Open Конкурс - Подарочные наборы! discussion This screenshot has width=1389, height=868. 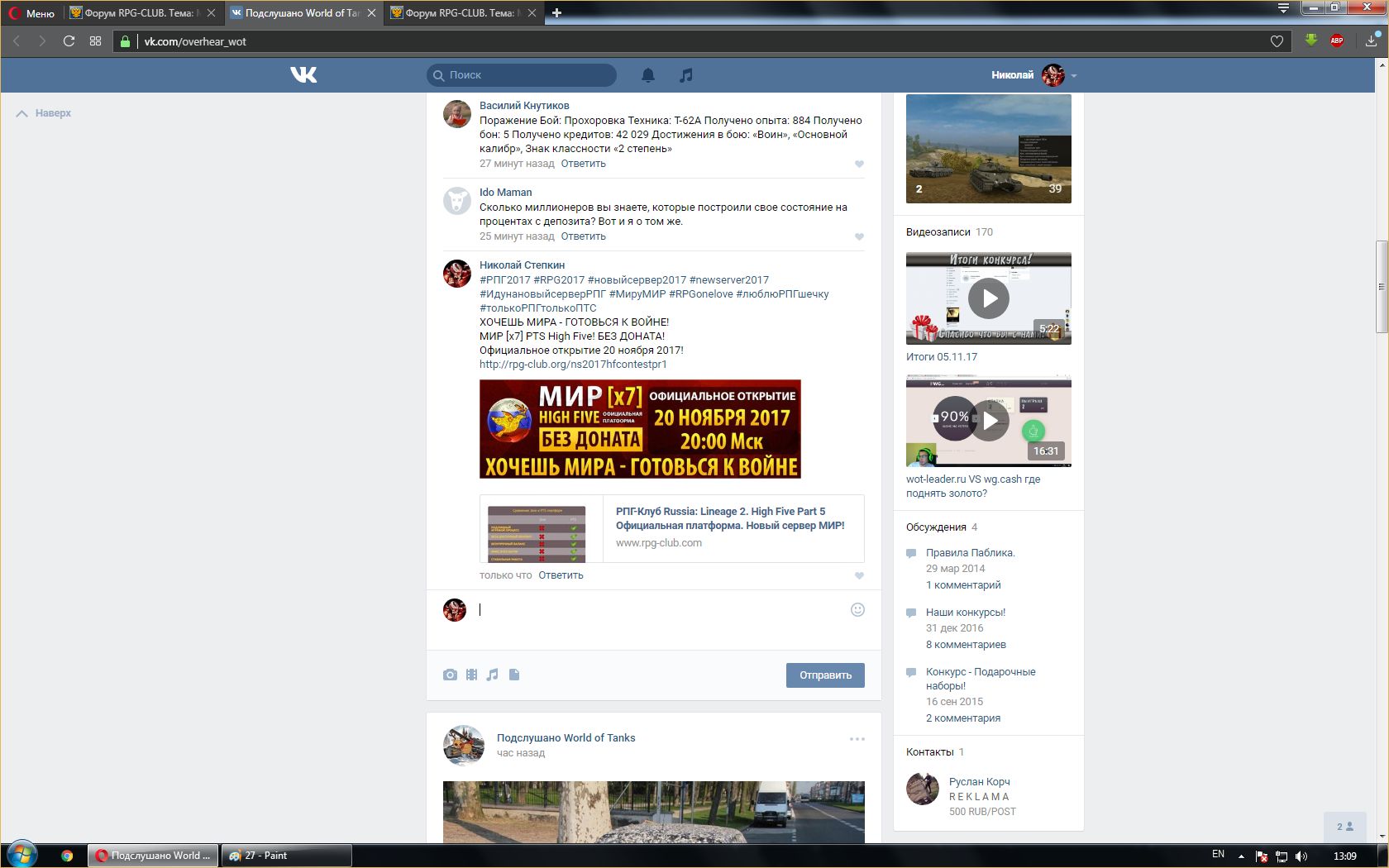pyautogui.click(x=981, y=679)
